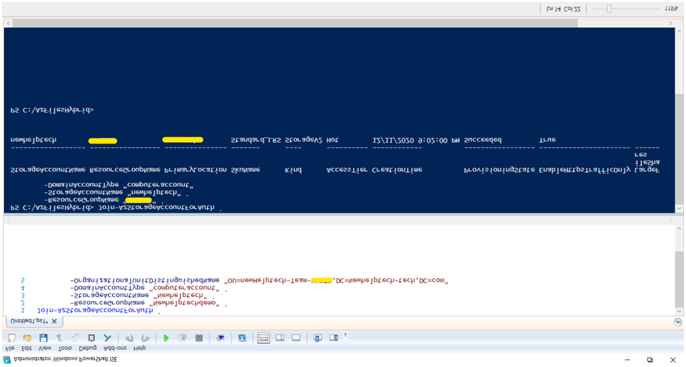Open the Tools menu
Image resolution: width=686 pixels, height=367 pixels.
tap(65, 348)
